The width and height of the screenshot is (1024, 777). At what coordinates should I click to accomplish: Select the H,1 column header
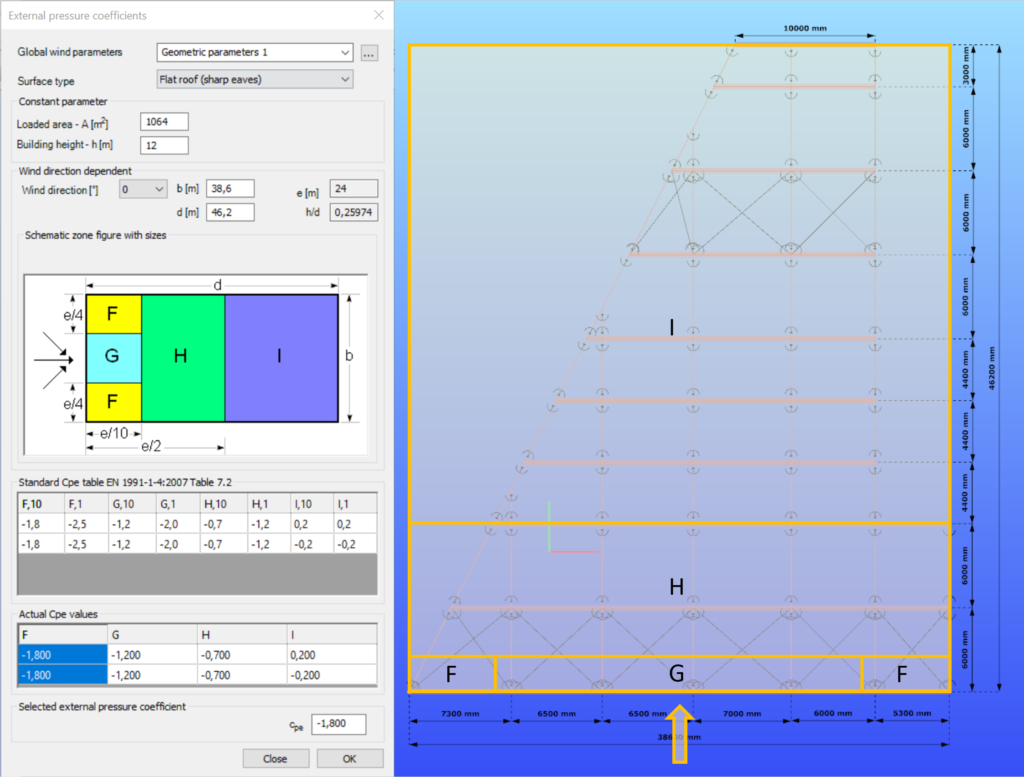point(268,504)
